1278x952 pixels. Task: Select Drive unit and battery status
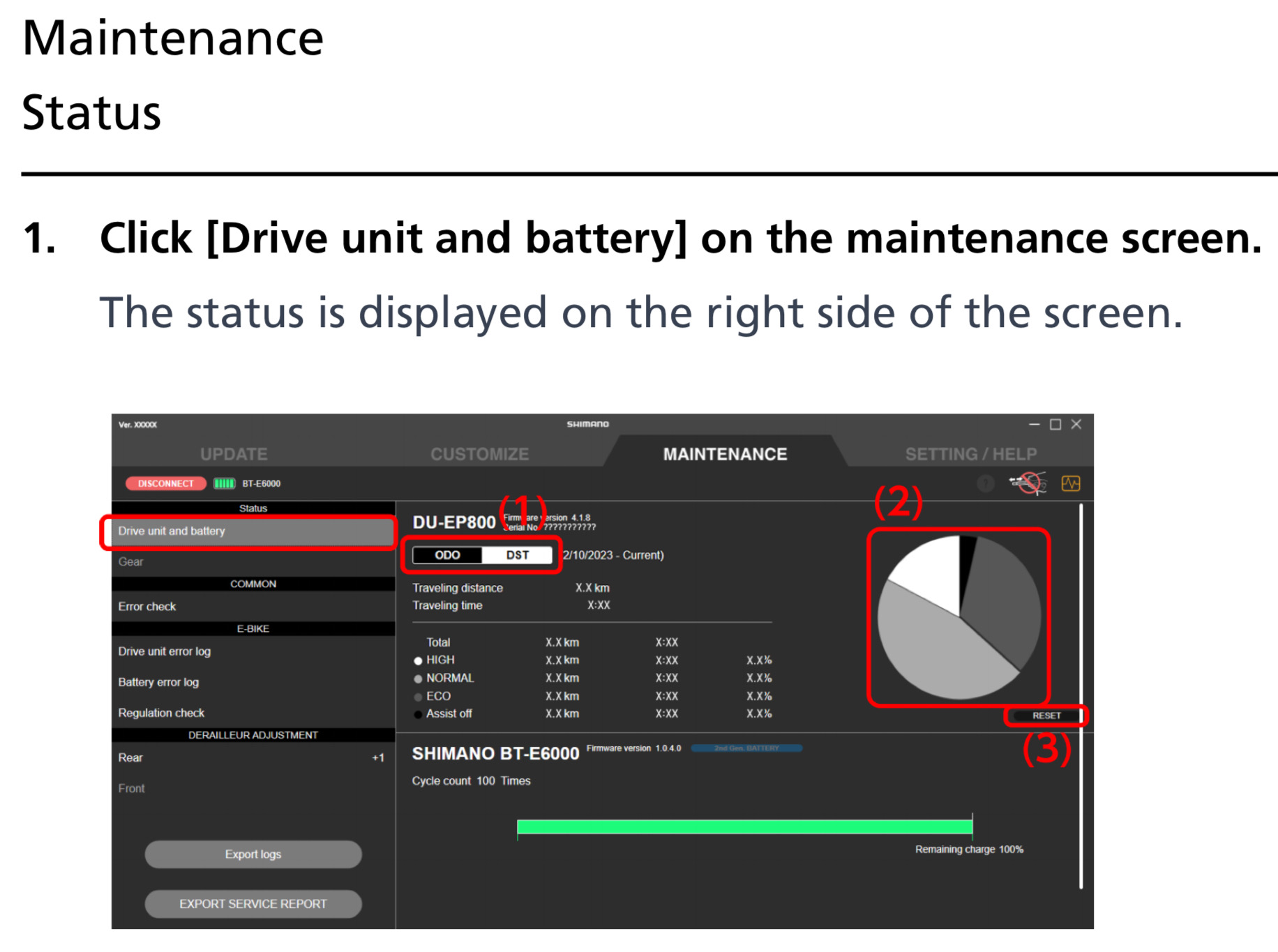253,531
